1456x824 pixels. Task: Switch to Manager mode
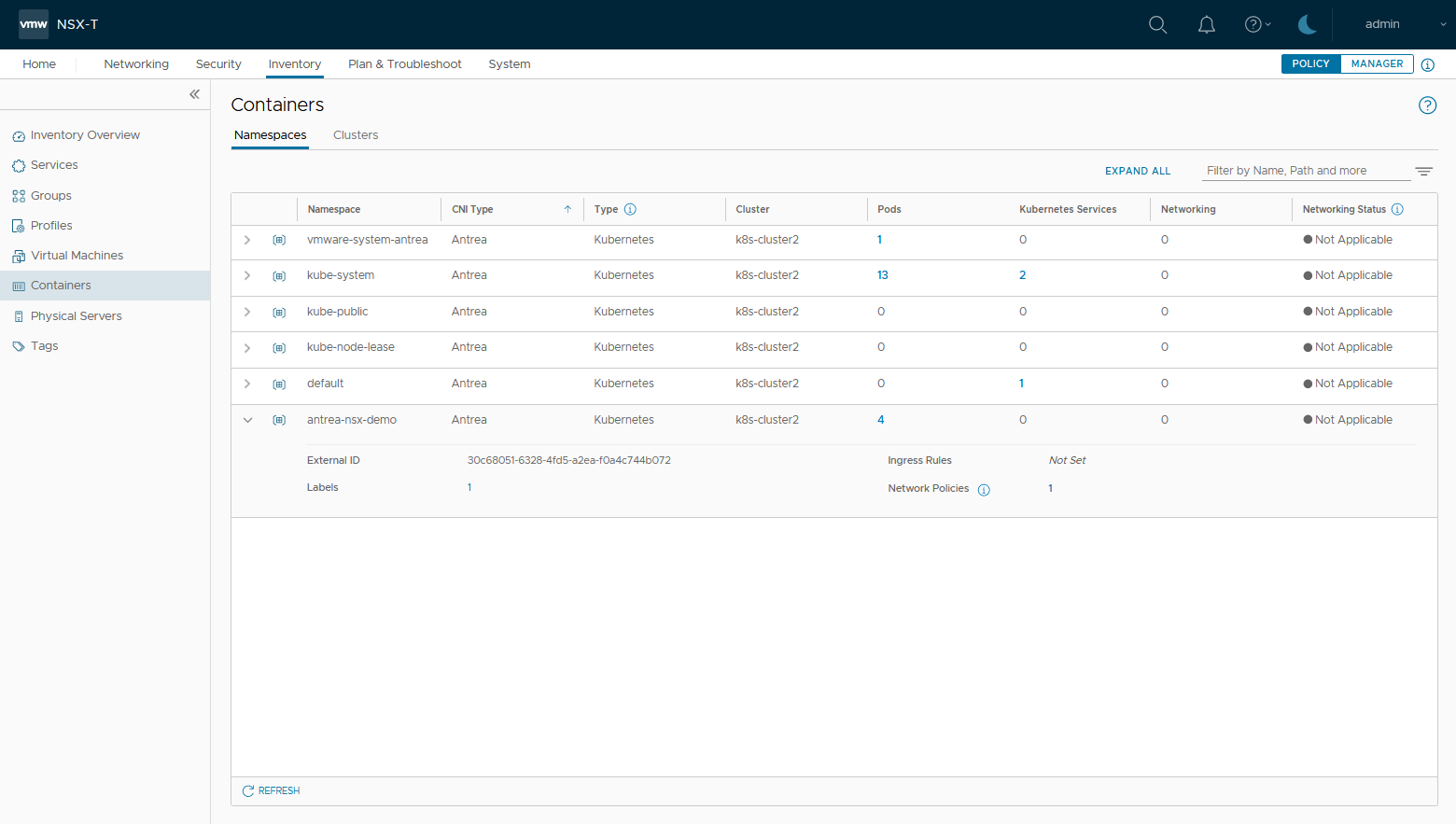point(1377,63)
